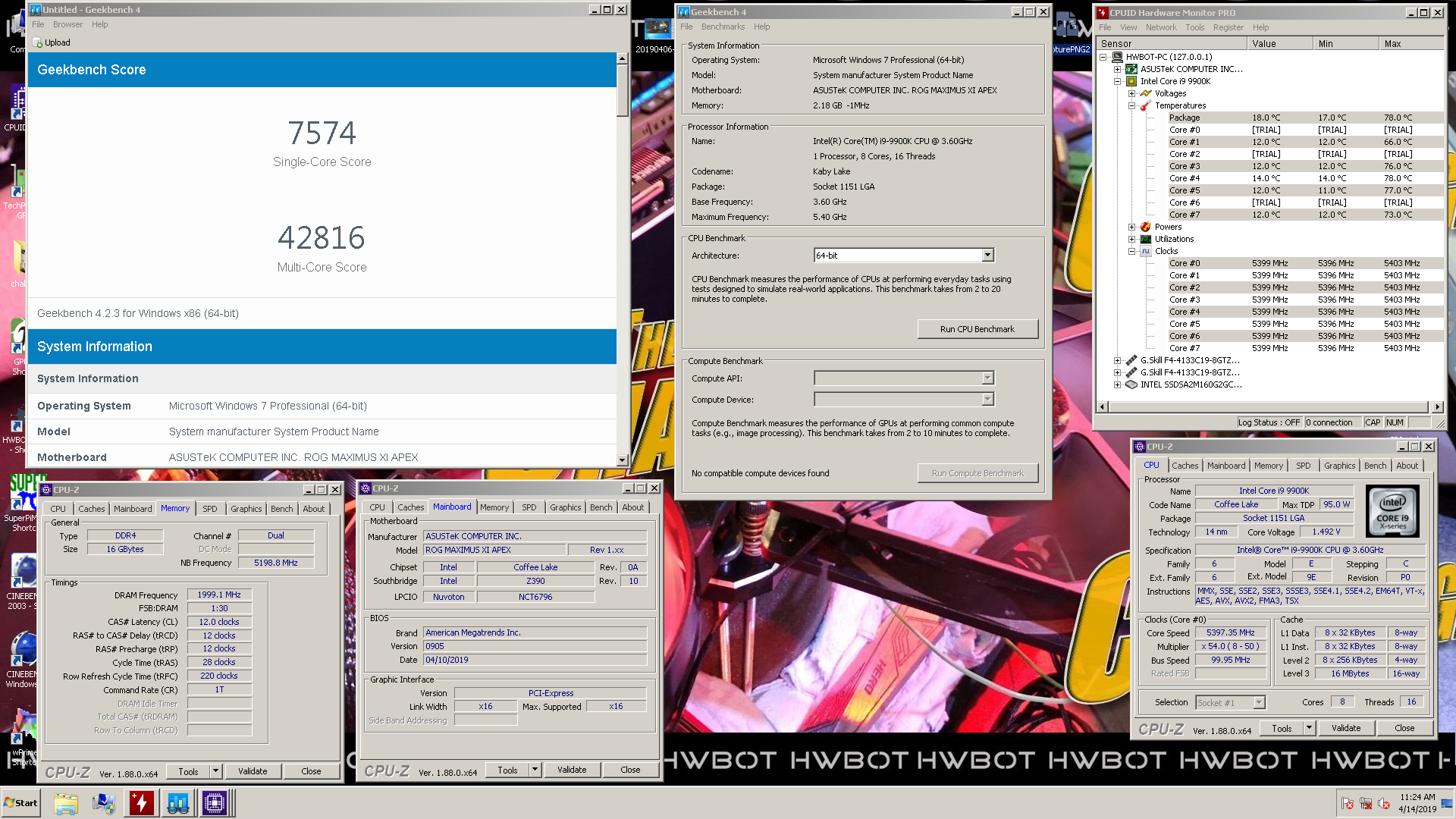The image size is (1456, 819).
Task: Click the system properties shield icon on taskbar
Action: click(103, 803)
